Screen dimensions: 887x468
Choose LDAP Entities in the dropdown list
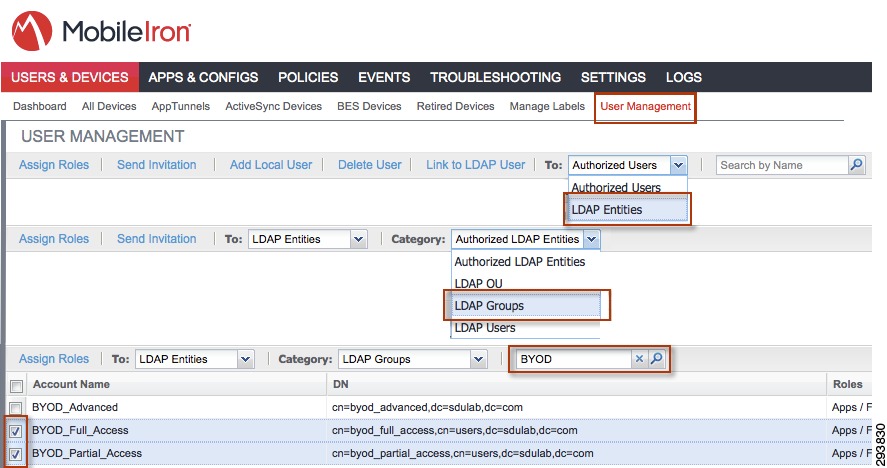pos(628,209)
